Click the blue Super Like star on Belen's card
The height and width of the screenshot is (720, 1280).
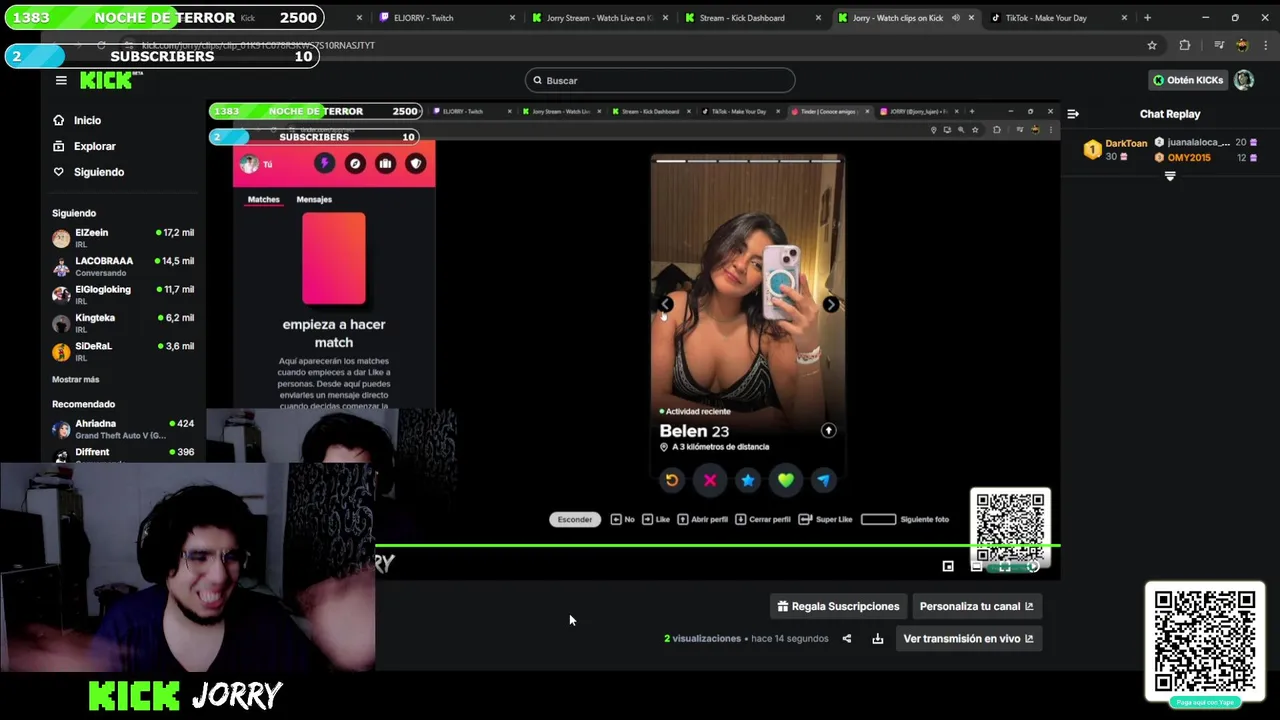click(748, 480)
